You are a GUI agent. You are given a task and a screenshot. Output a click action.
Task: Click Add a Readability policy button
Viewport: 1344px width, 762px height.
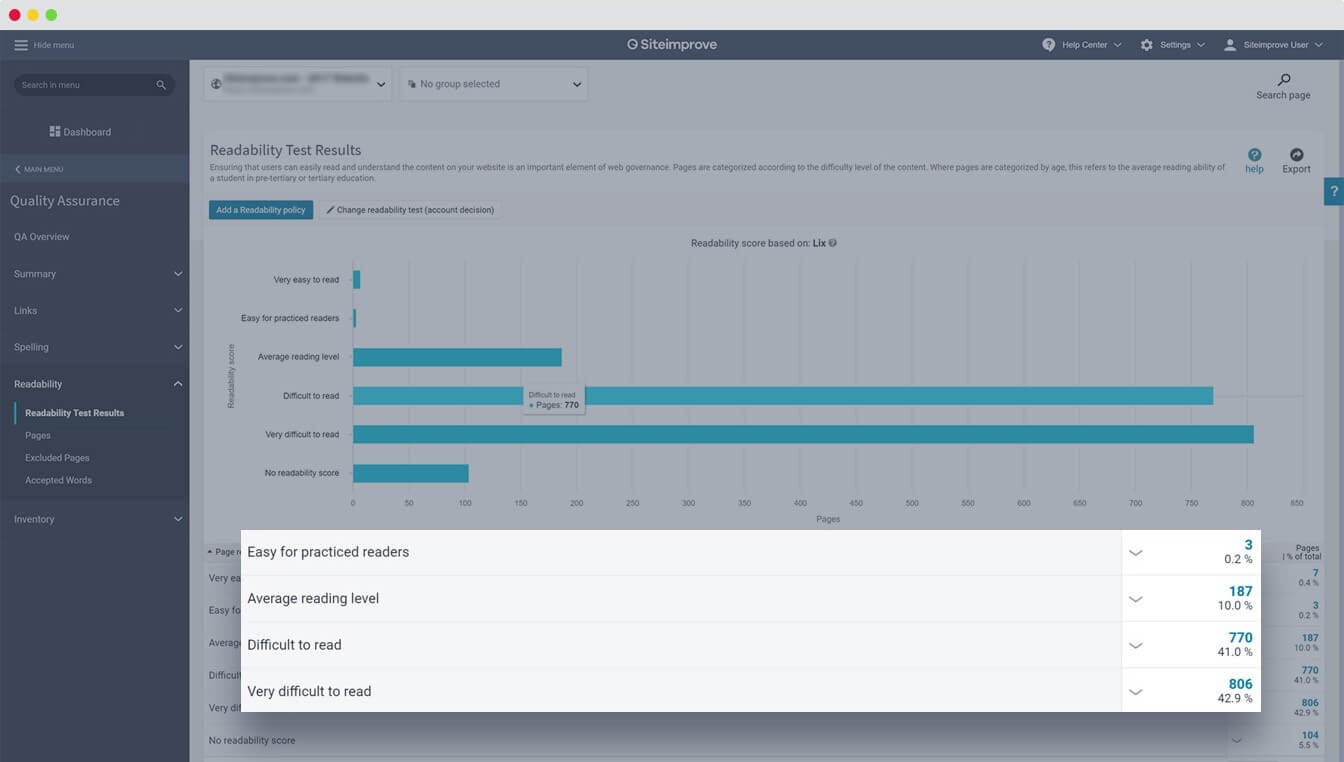[261, 210]
